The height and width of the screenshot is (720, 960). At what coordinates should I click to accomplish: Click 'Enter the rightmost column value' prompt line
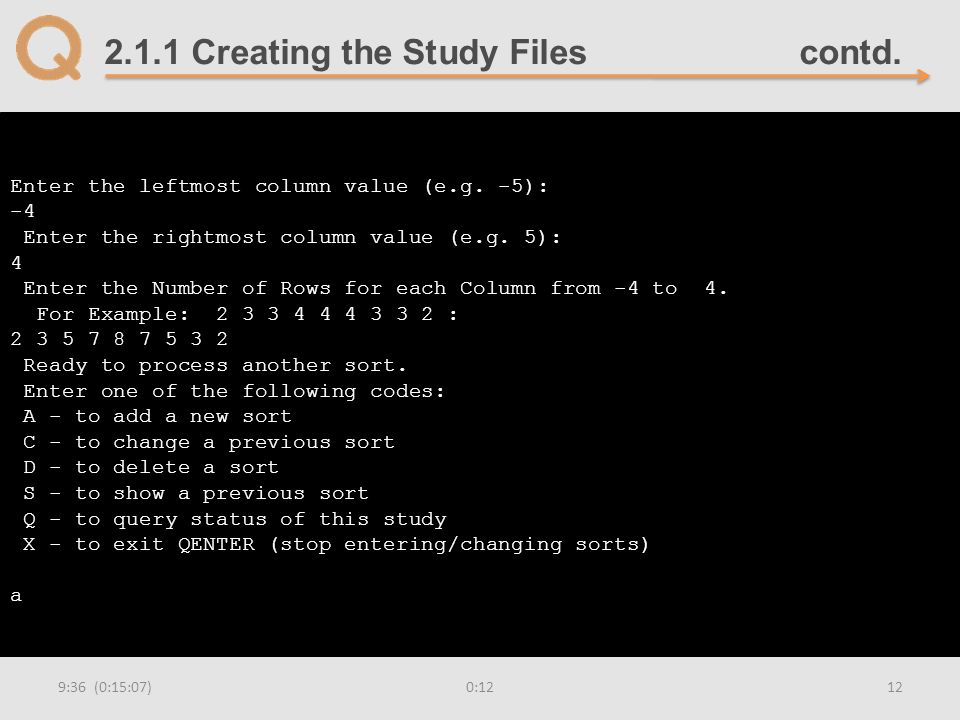tap(292, 238)
